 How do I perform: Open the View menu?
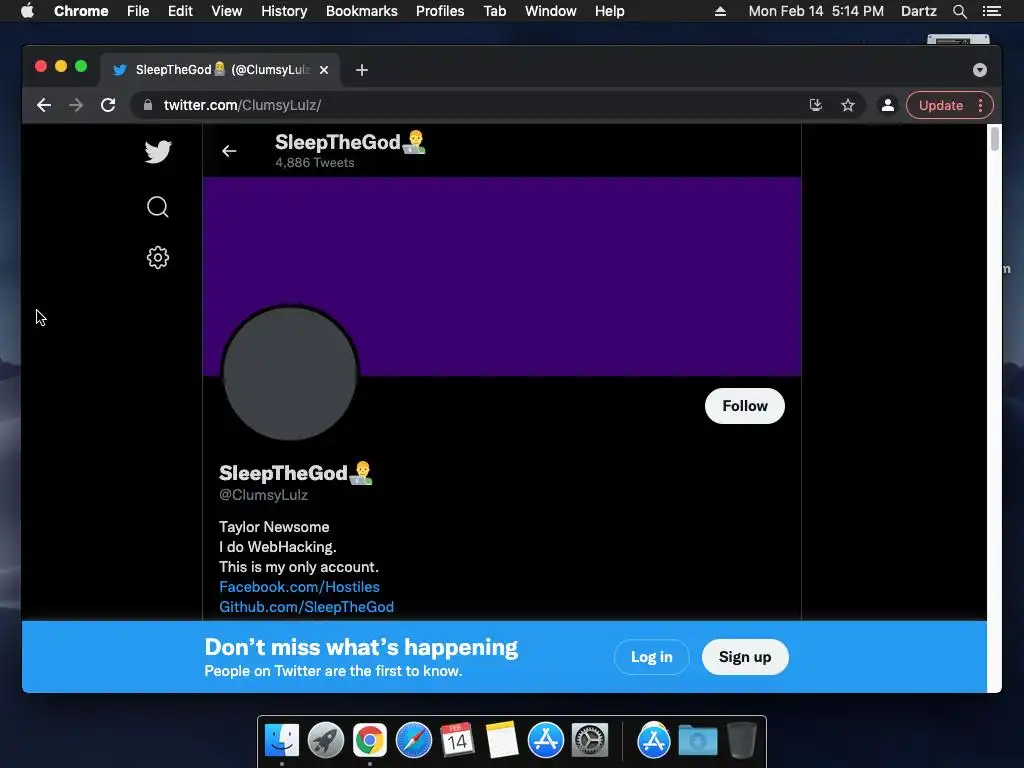pyautogui.click(x=227, y=11)
